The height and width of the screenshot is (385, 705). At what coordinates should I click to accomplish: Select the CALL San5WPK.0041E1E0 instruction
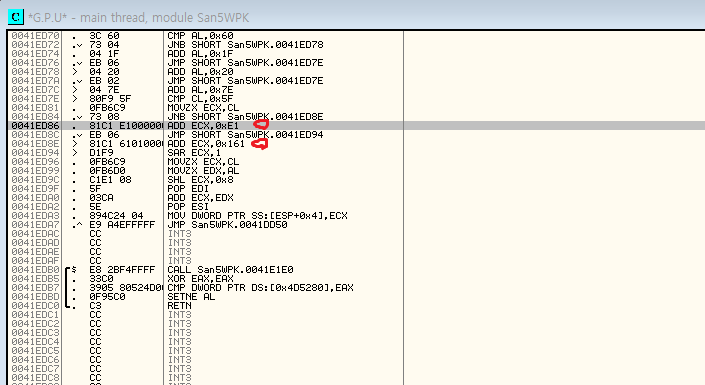(x=230, y=269)
